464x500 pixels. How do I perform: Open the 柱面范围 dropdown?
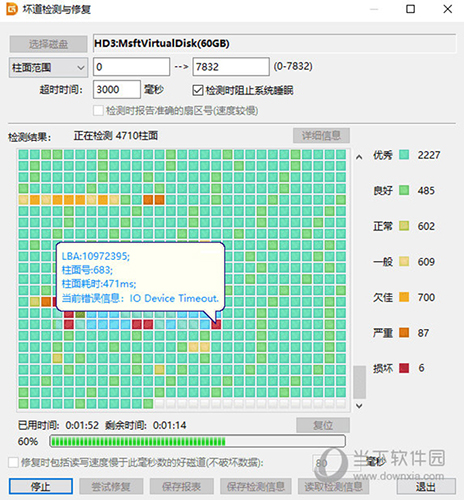(x=48, y=68)
